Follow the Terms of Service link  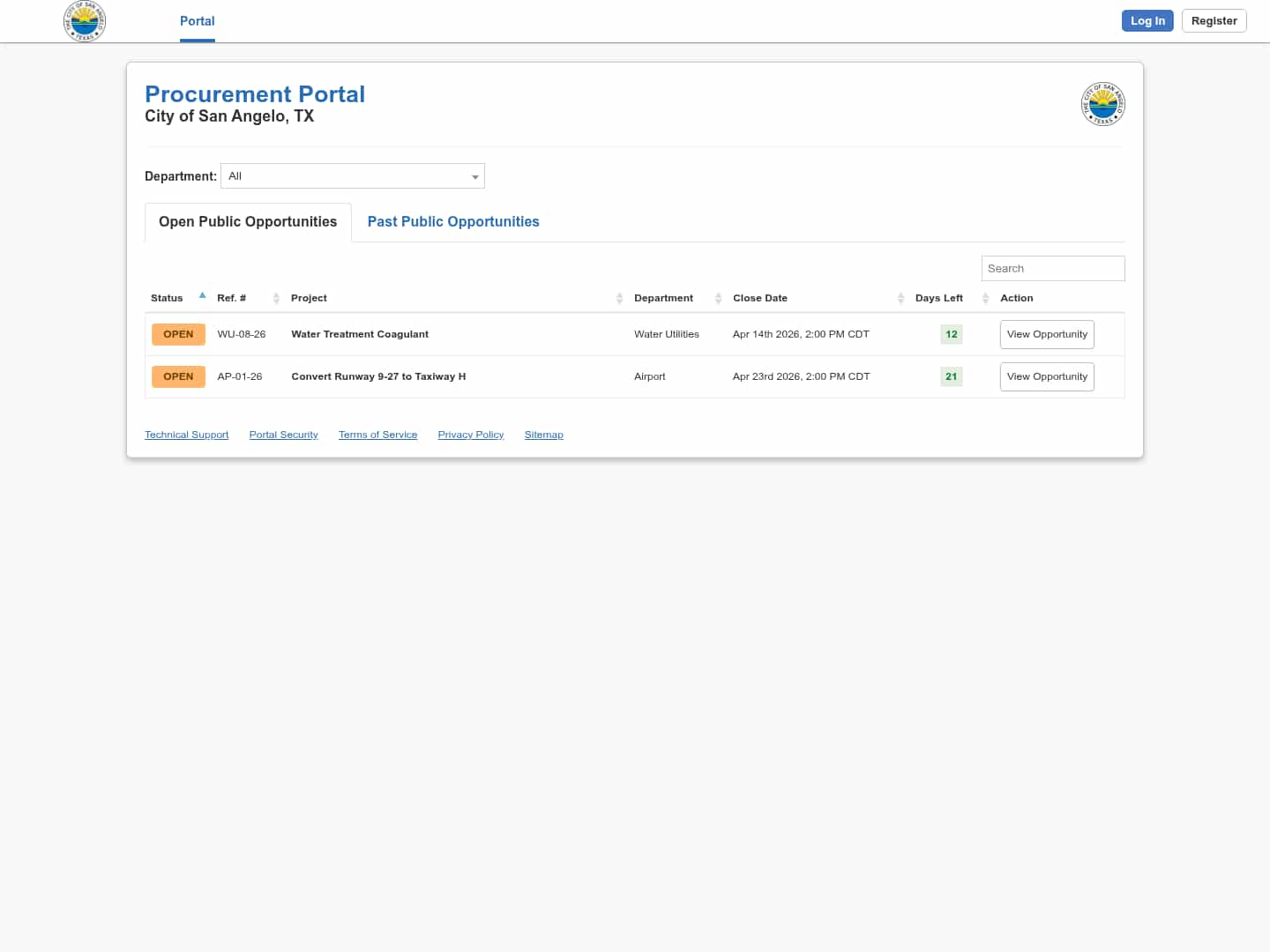377,434
